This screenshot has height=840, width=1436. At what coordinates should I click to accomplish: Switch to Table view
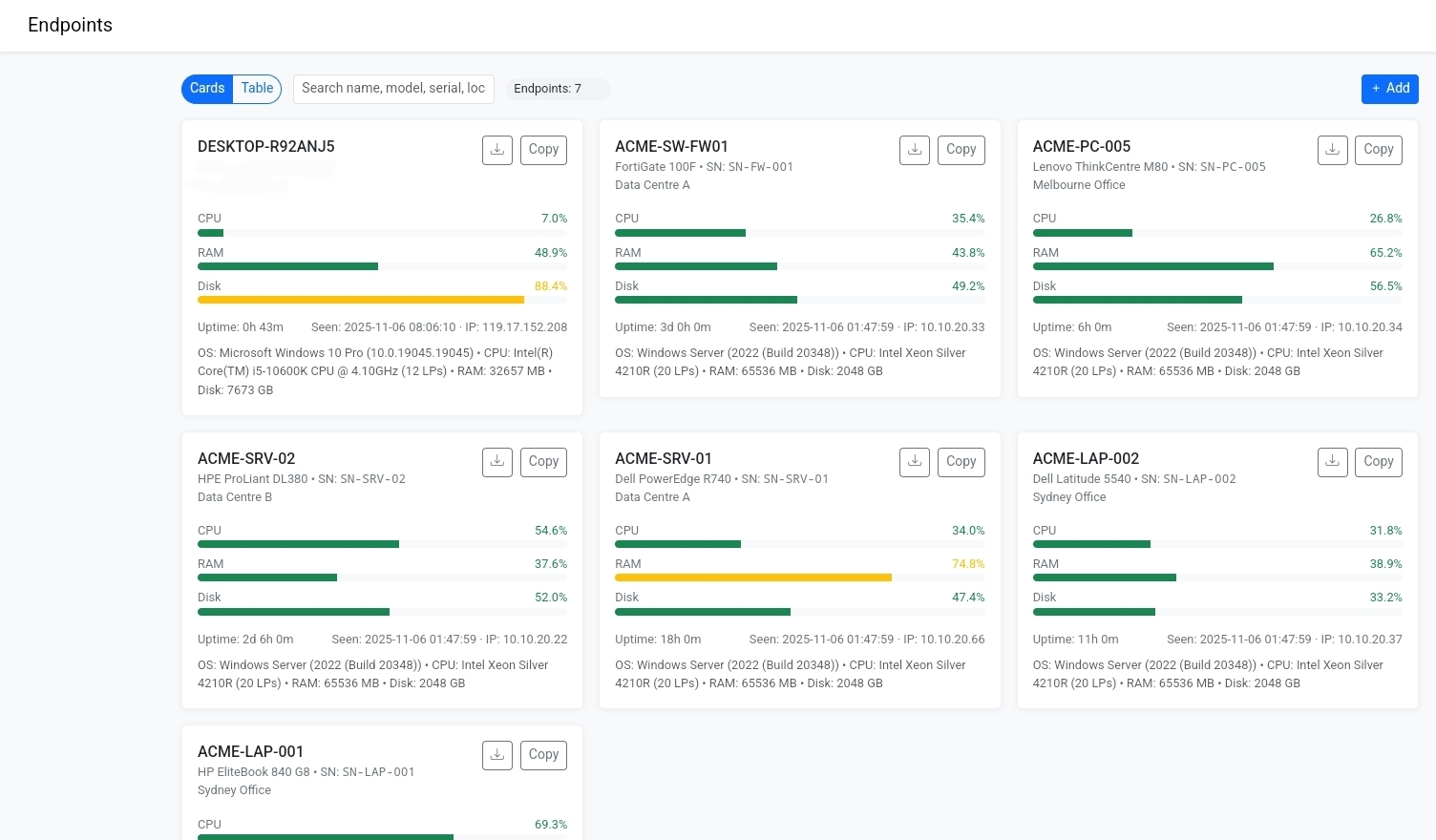coord(256,88)
